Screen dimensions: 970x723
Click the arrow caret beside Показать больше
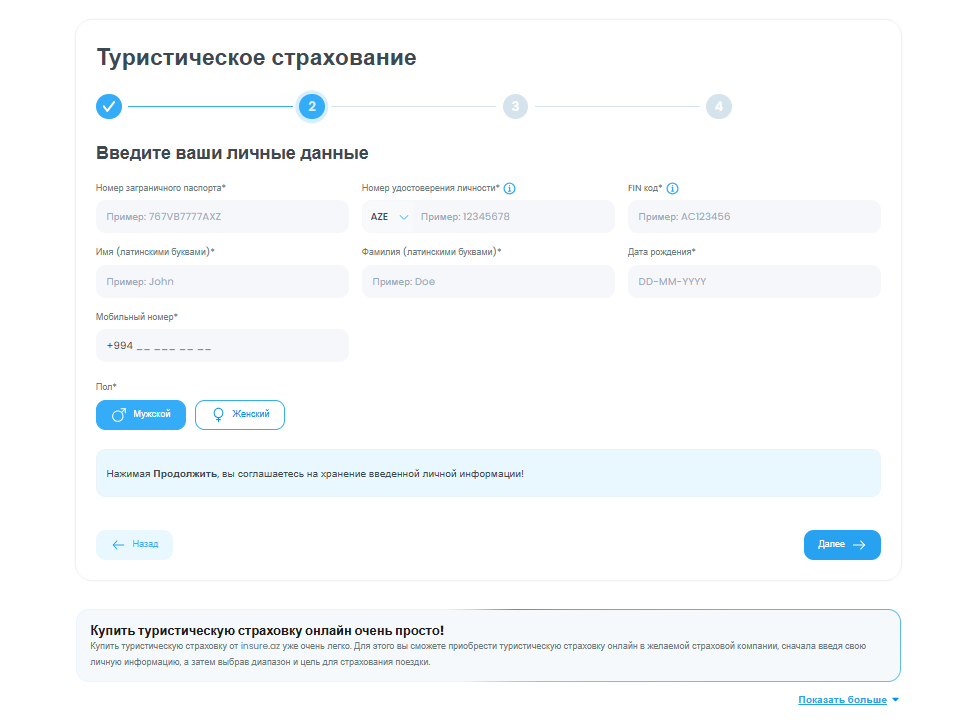click(x=895, y=700)
